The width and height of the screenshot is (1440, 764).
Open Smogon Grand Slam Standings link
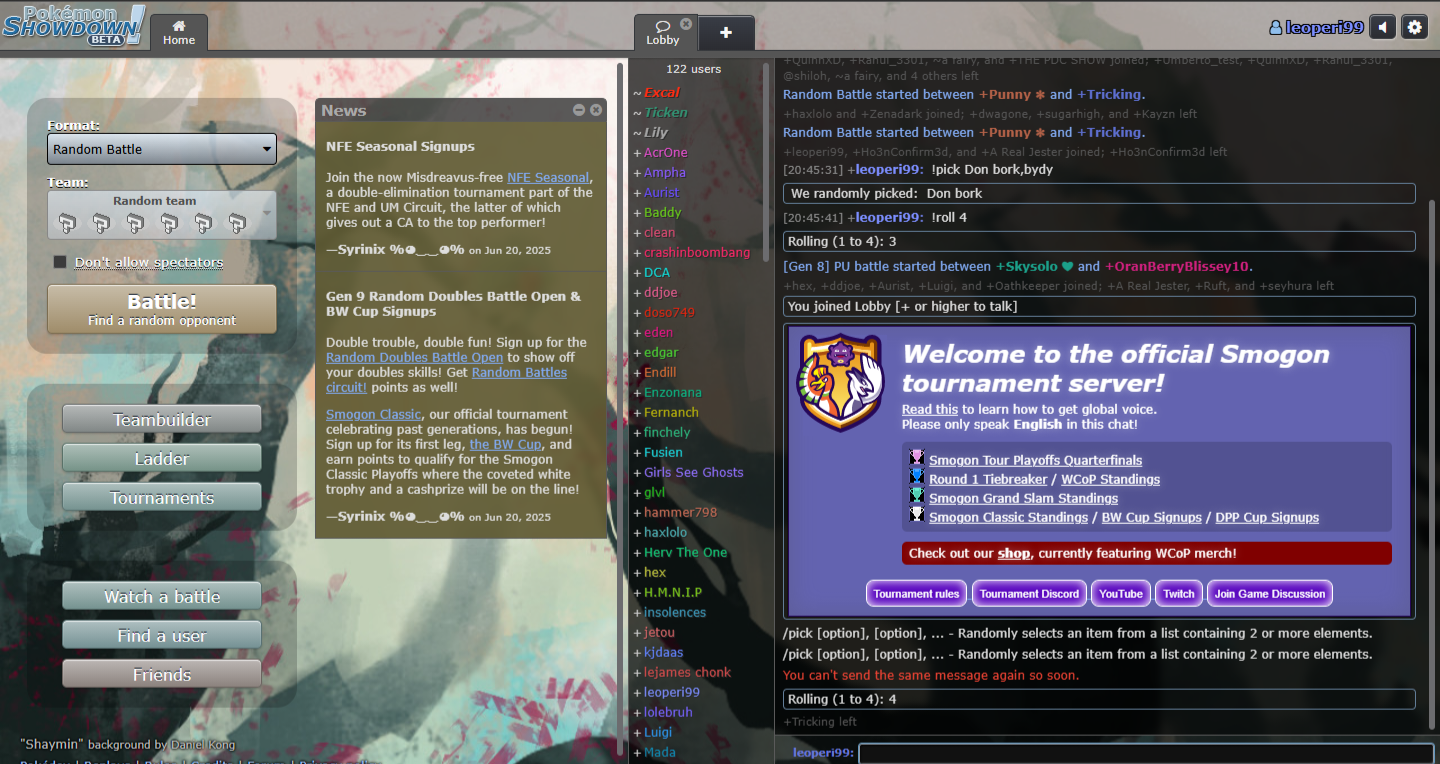click(1023, 498)
